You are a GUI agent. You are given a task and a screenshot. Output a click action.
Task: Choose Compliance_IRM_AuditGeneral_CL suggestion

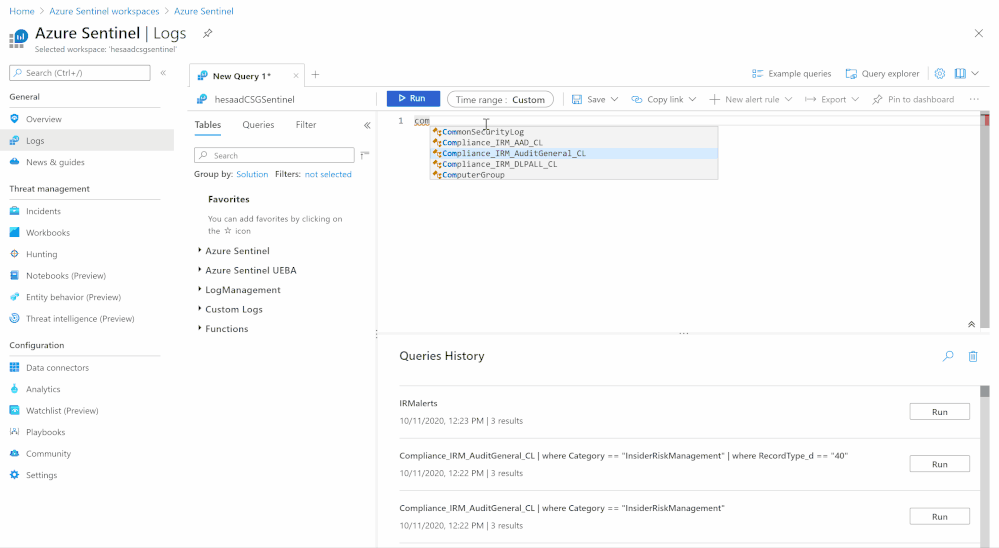tap(574, 154)
